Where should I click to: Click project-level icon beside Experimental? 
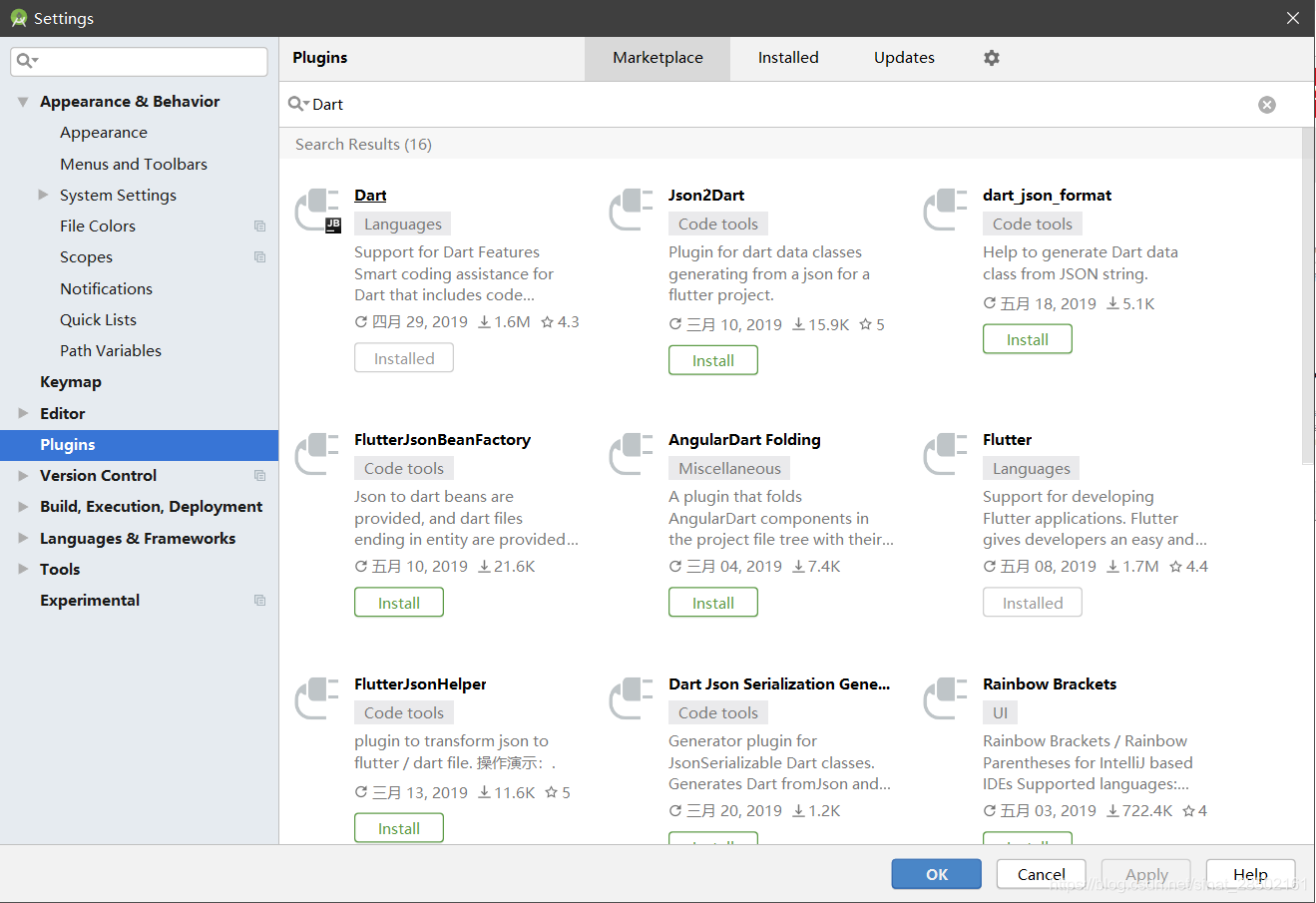tap(260, 601)
